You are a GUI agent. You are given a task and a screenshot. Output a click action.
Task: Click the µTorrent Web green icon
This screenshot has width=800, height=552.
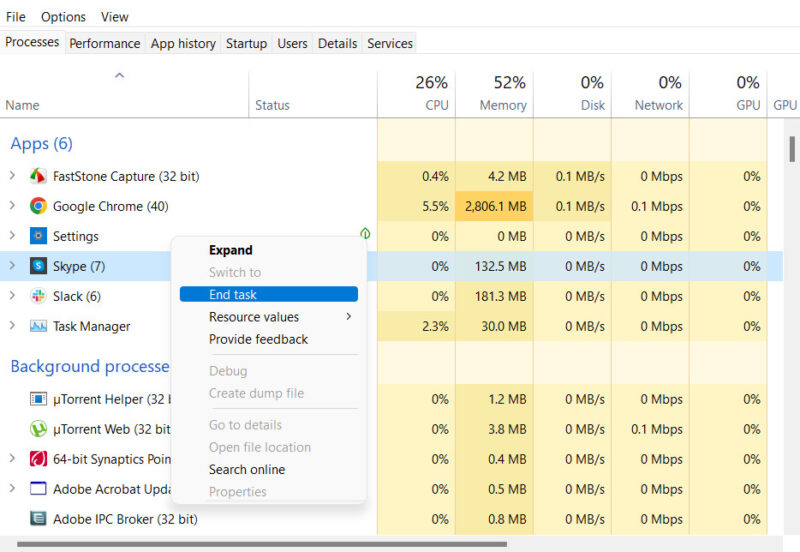[x=38, y=429]
